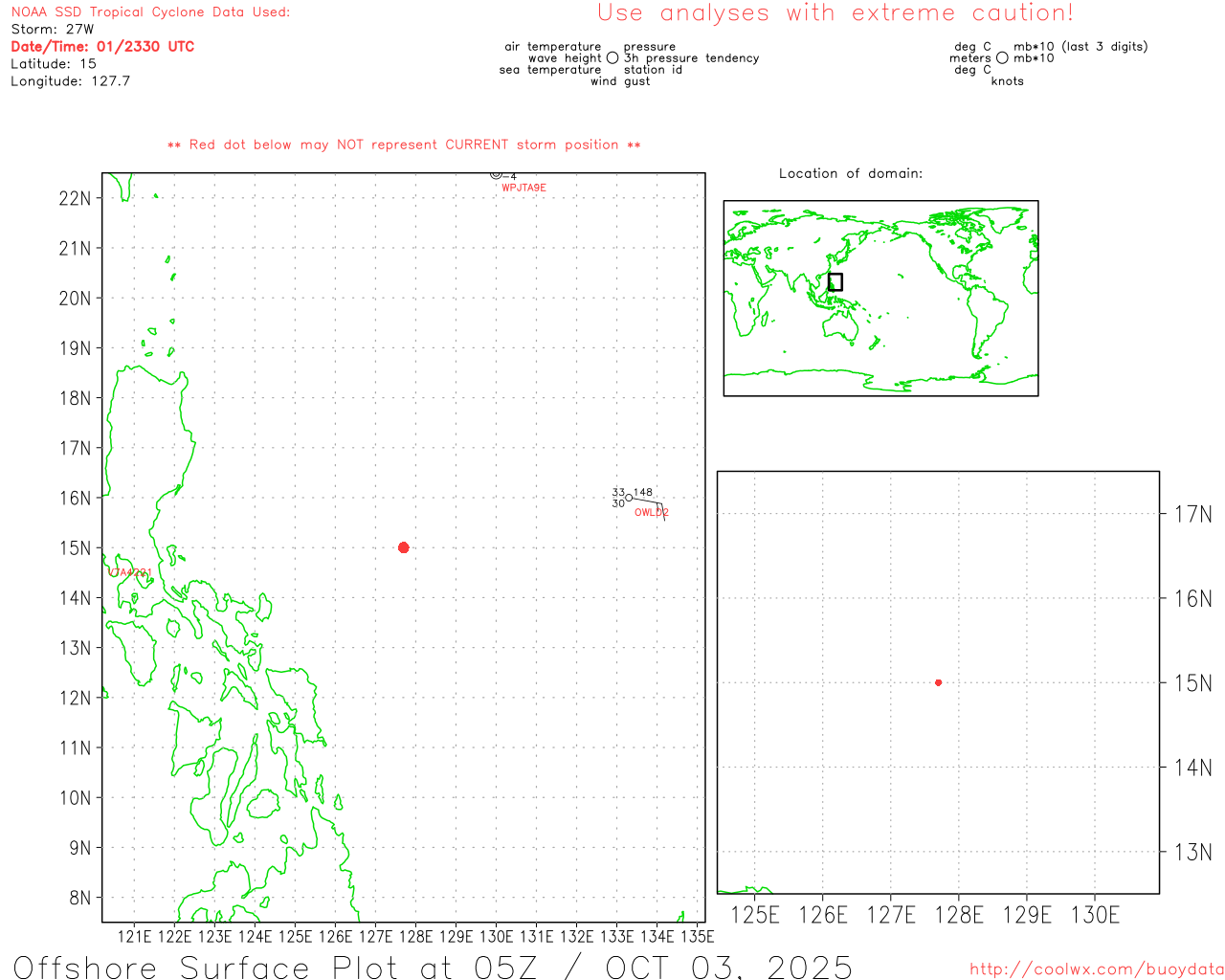
Task: Click the right legend station circle symbol
Action: point(1002,58)
